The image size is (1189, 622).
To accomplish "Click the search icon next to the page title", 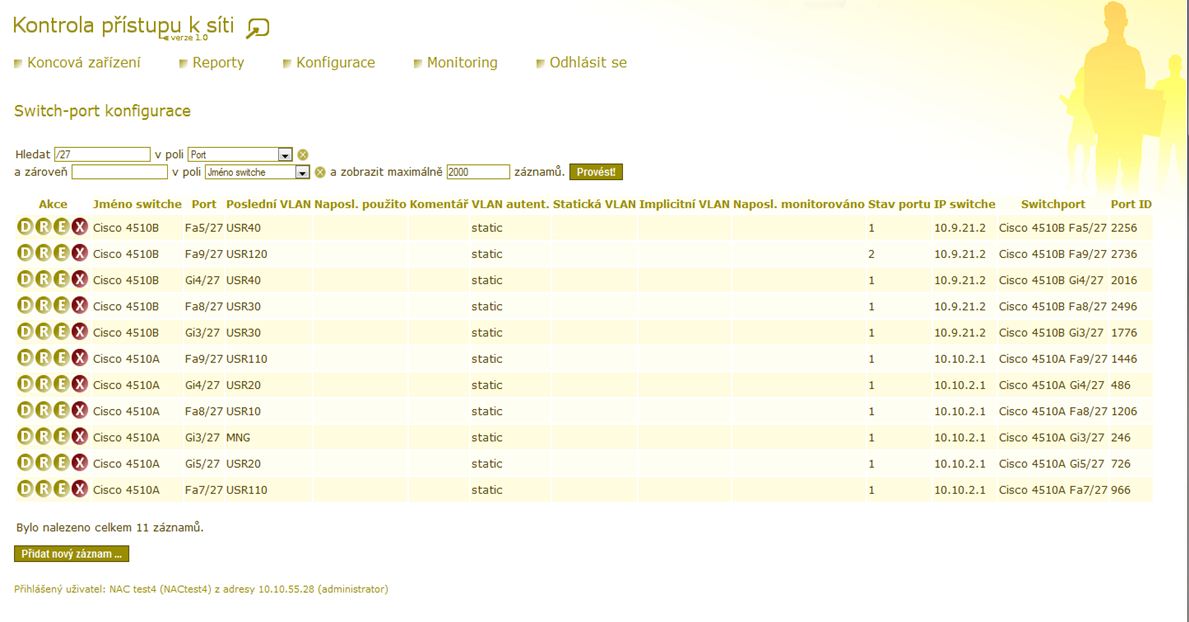I will point(257,28).
